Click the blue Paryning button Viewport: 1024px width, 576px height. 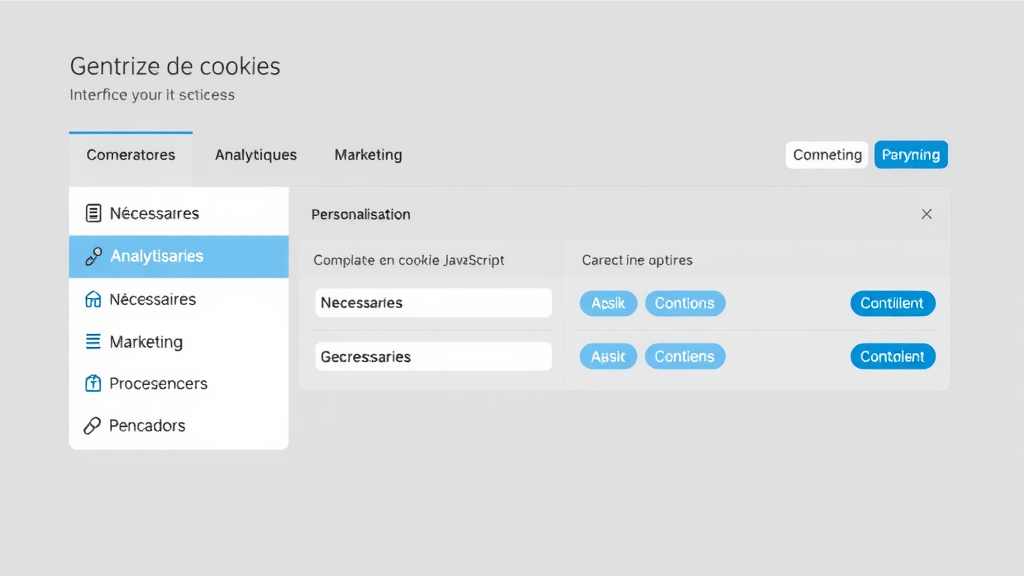[910, 154]
